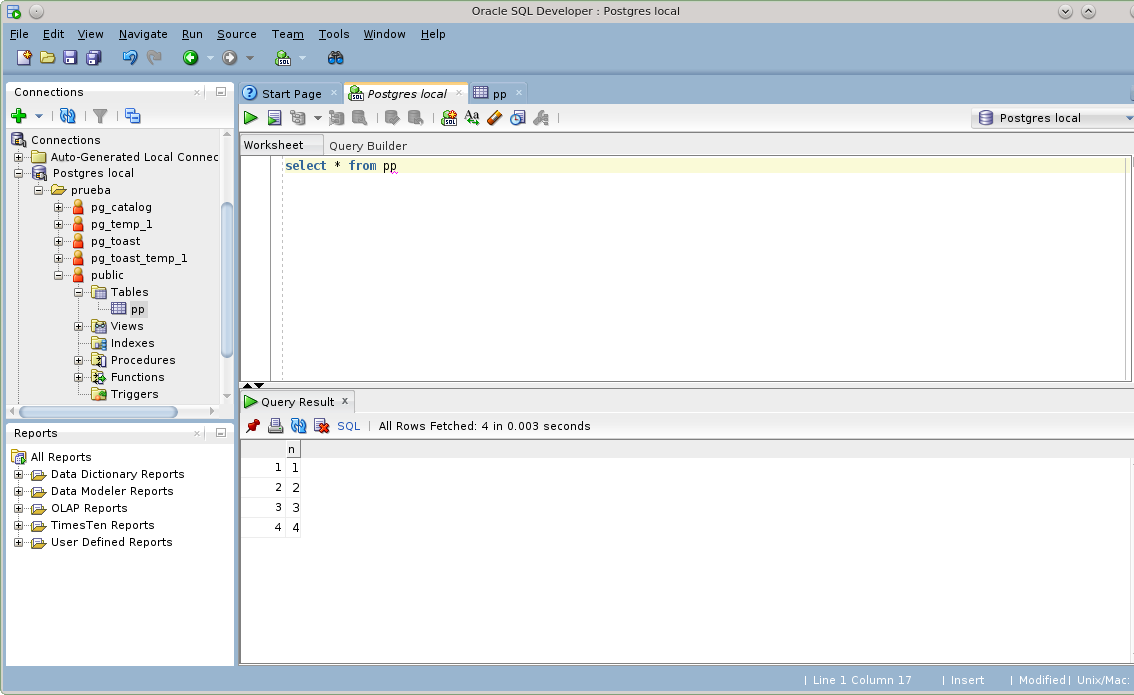Click the Schema Browser icon in Connections toolbar
1134x695 pixels.
[x=132, y=116]
